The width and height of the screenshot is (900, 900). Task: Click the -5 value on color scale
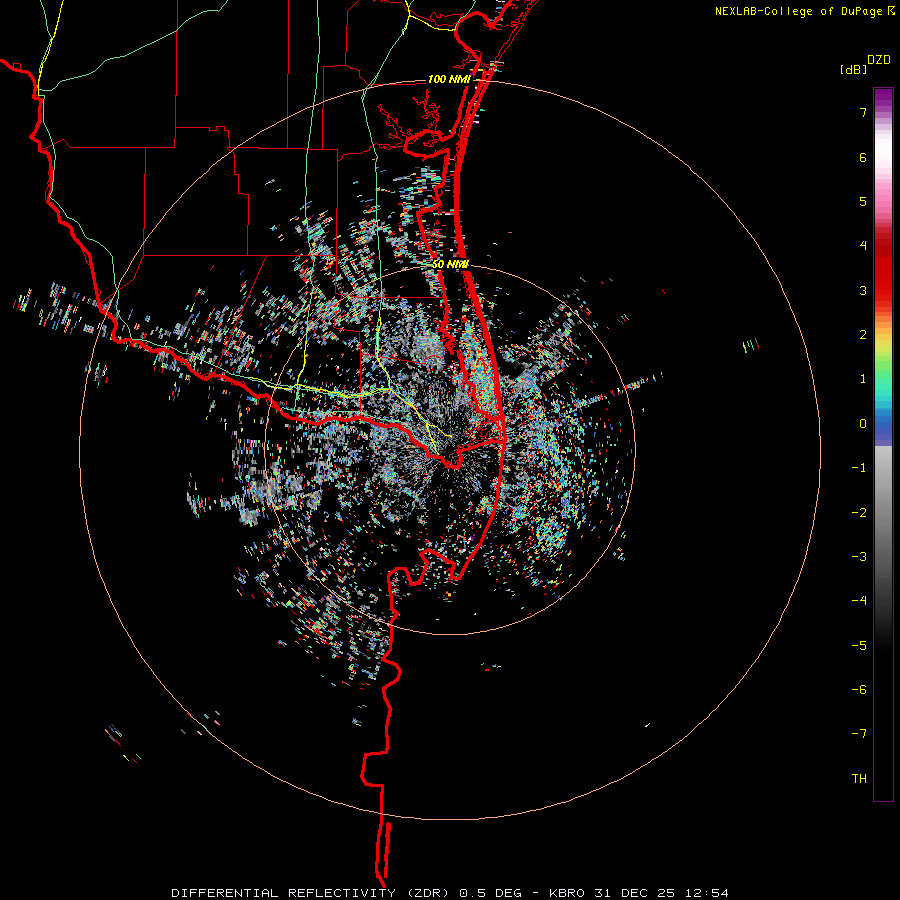click(859, 646)
